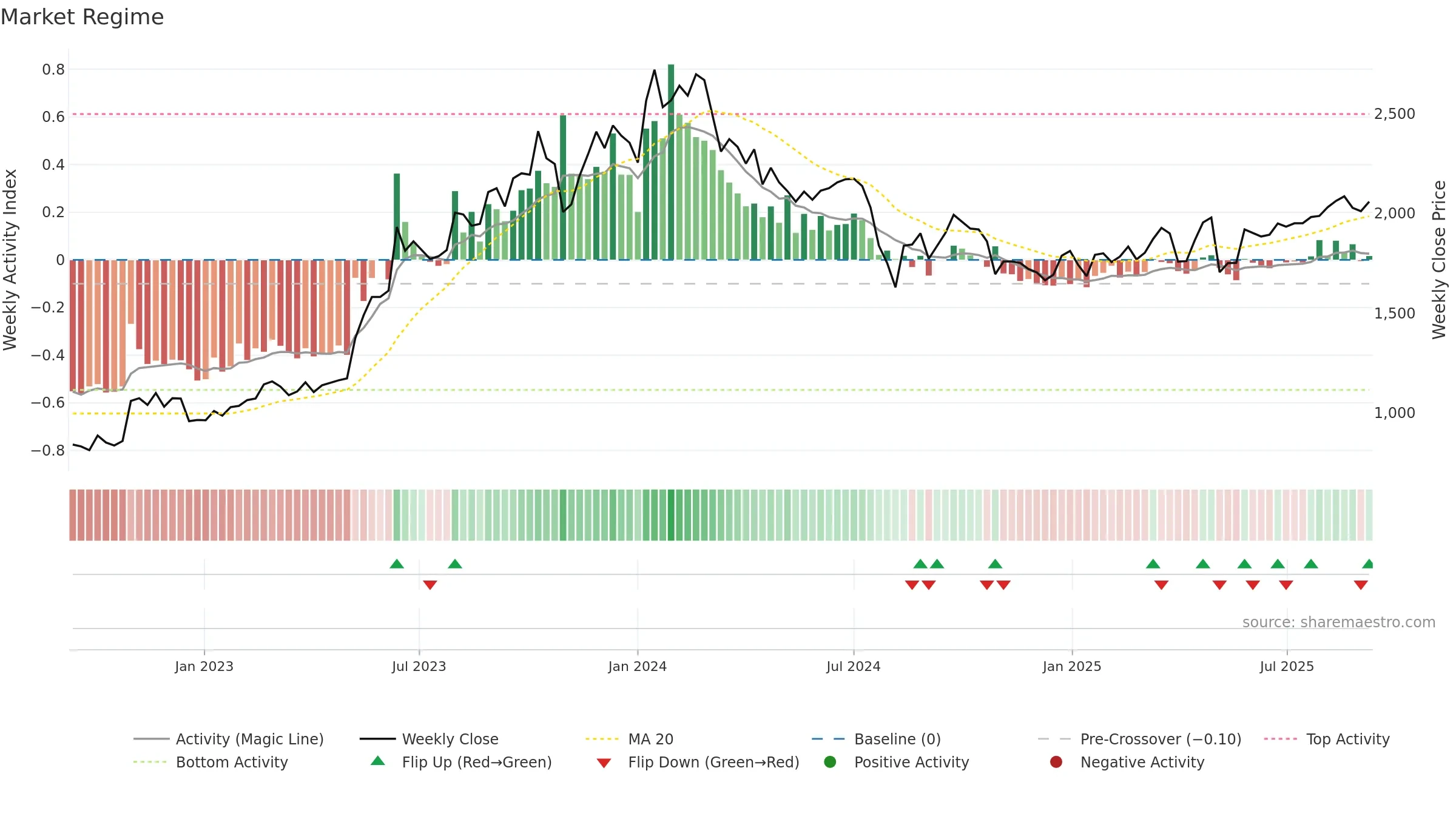Toggle MA 20 legend entry
This screenshot has width=1456, height=819.
pyautogui.click(x=629, y=739)
